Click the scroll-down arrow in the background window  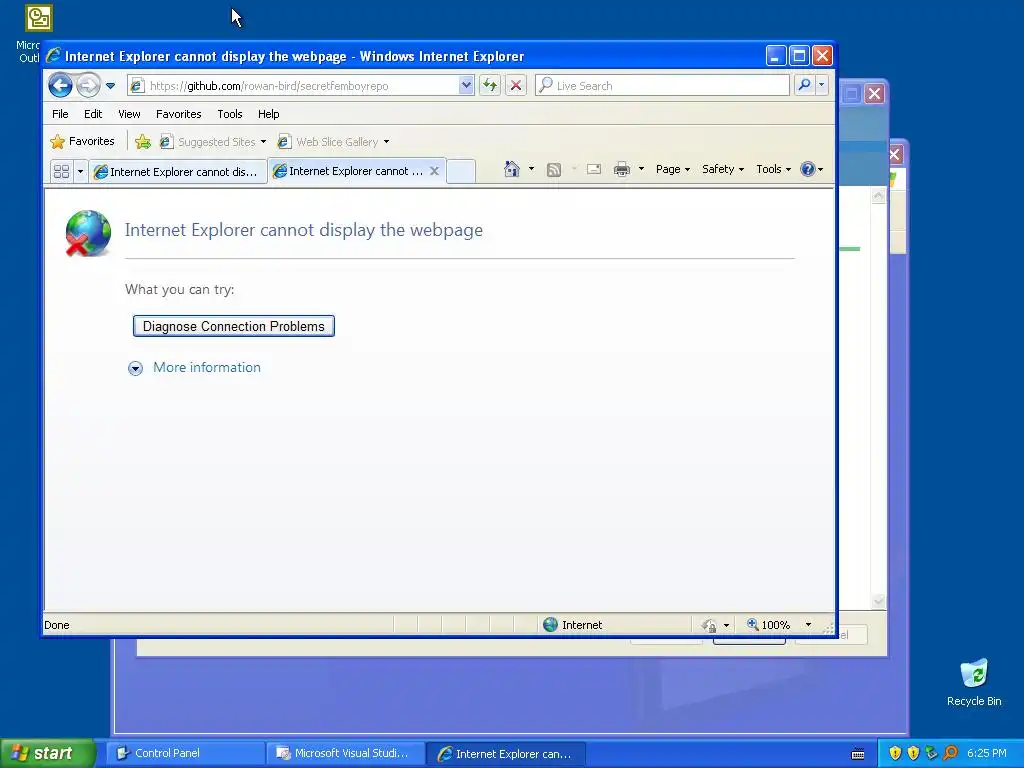878,601
